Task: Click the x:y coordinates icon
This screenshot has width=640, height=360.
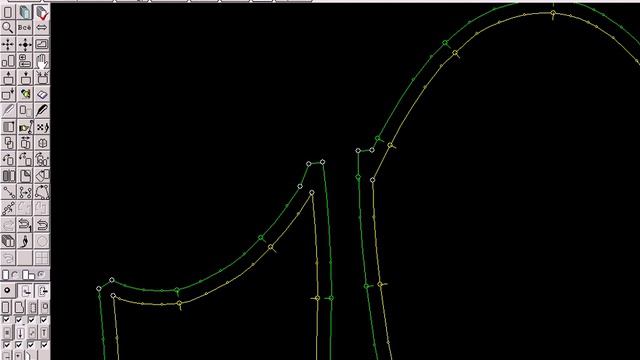Action: click(x=42, y=127)
